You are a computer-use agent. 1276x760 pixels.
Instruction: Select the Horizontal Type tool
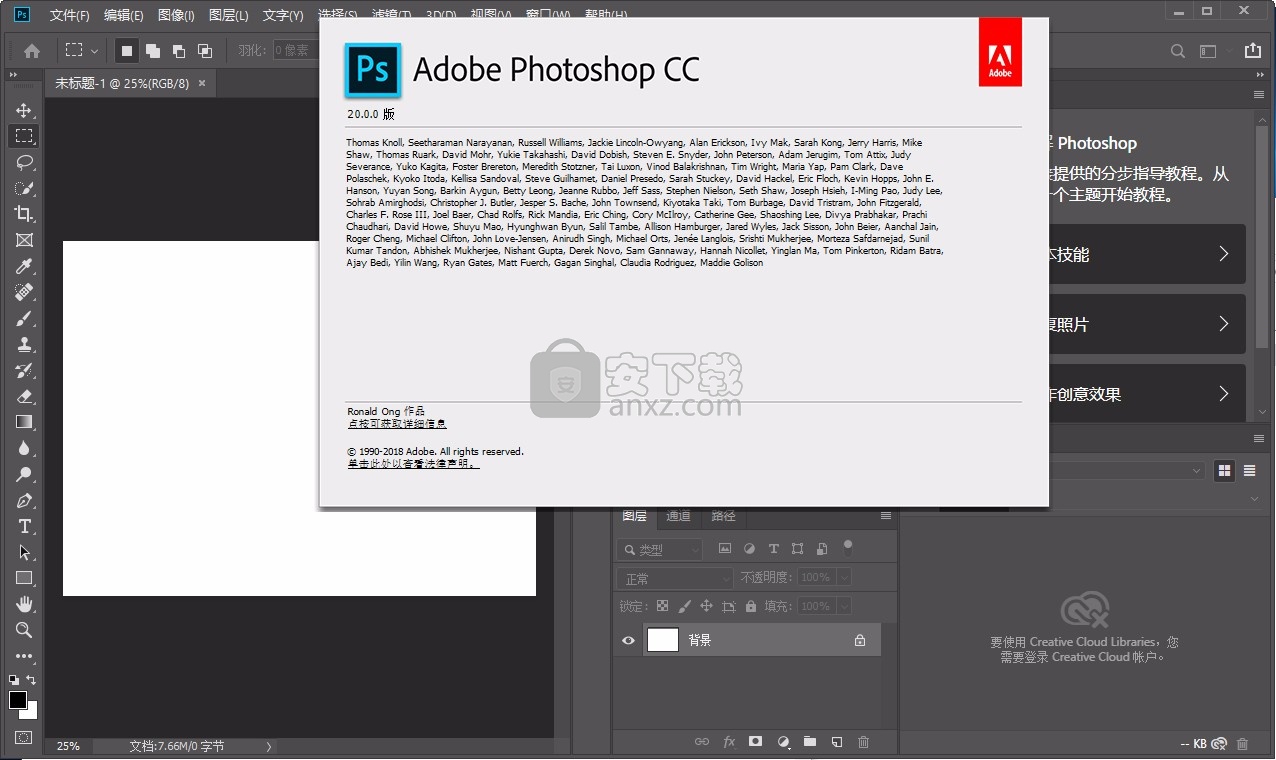pyautogui.click(x=24, y=526)
